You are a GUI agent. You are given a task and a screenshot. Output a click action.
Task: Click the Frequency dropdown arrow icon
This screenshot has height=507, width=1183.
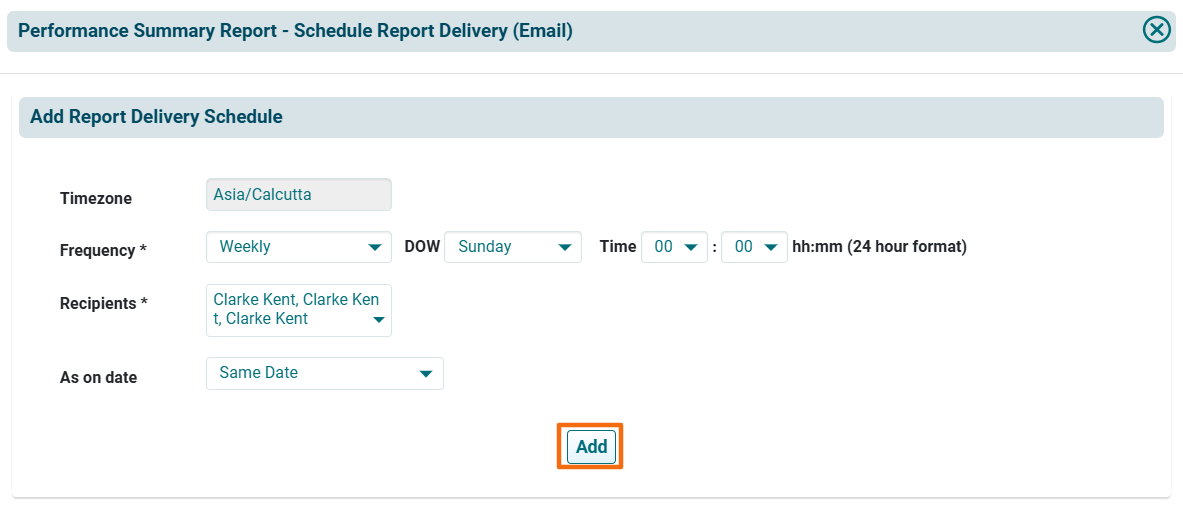(375, 247)
